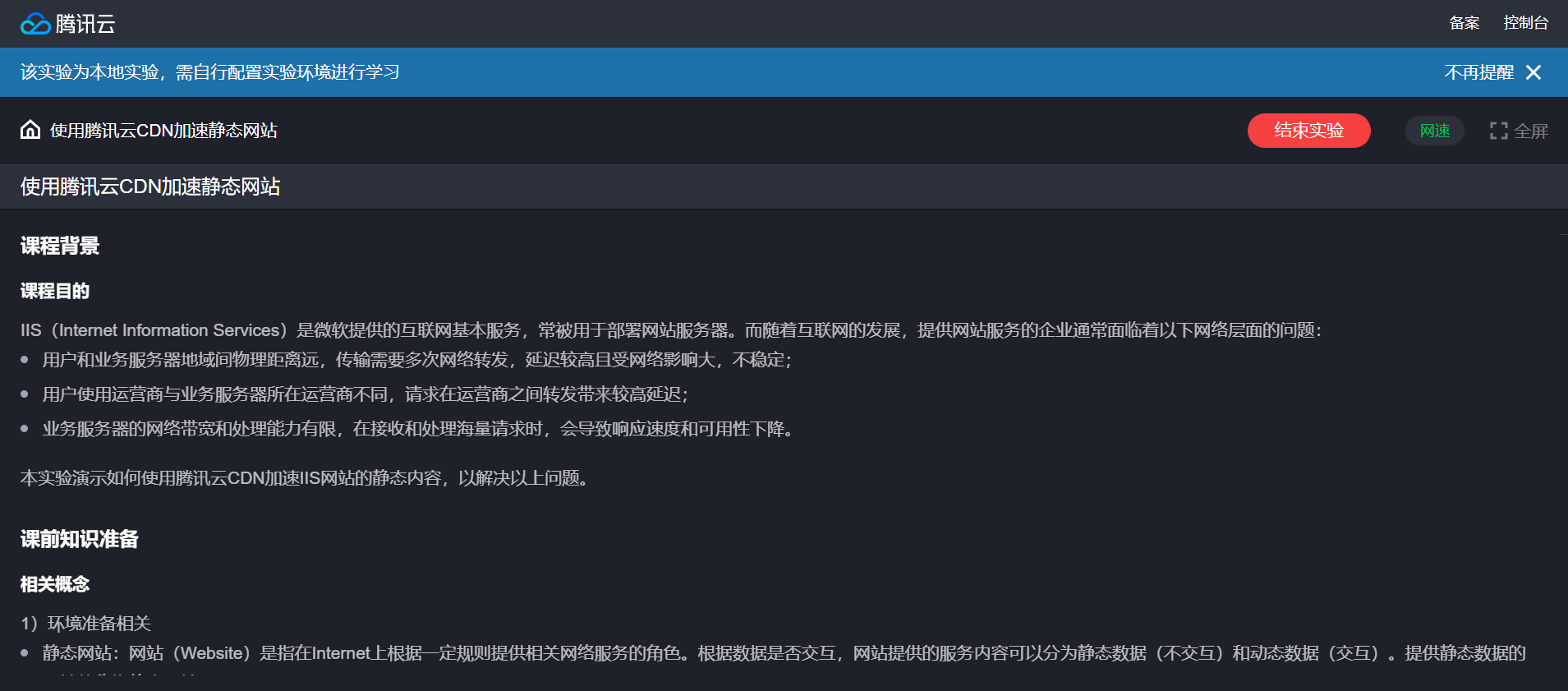Viewport: 1568px width, 691px height.
Task: Click the 课程背景 heading
Action: point(60,246)
